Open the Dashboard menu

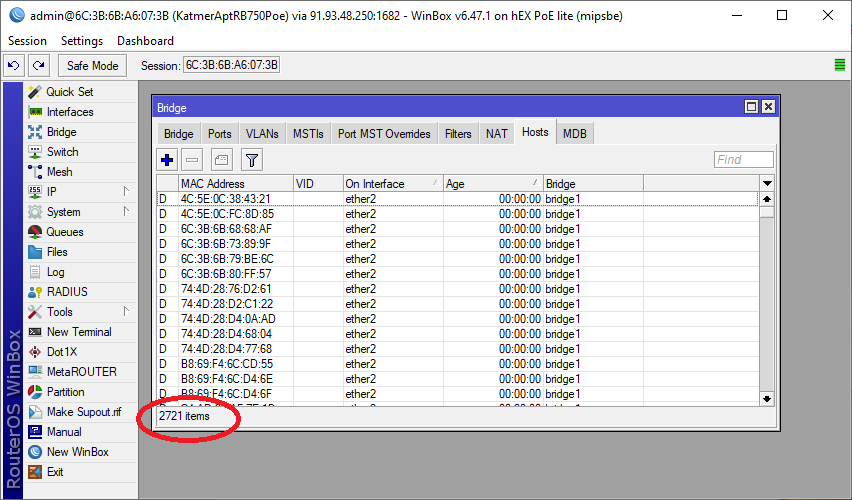[x=145, y=41]
